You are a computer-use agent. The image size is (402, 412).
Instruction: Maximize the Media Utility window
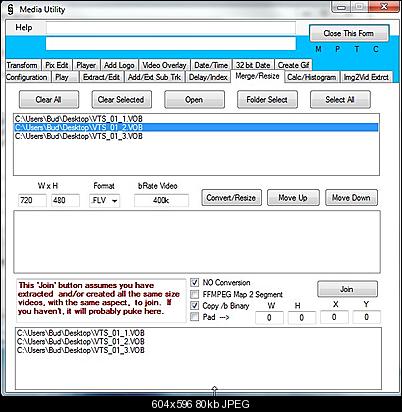359,7
